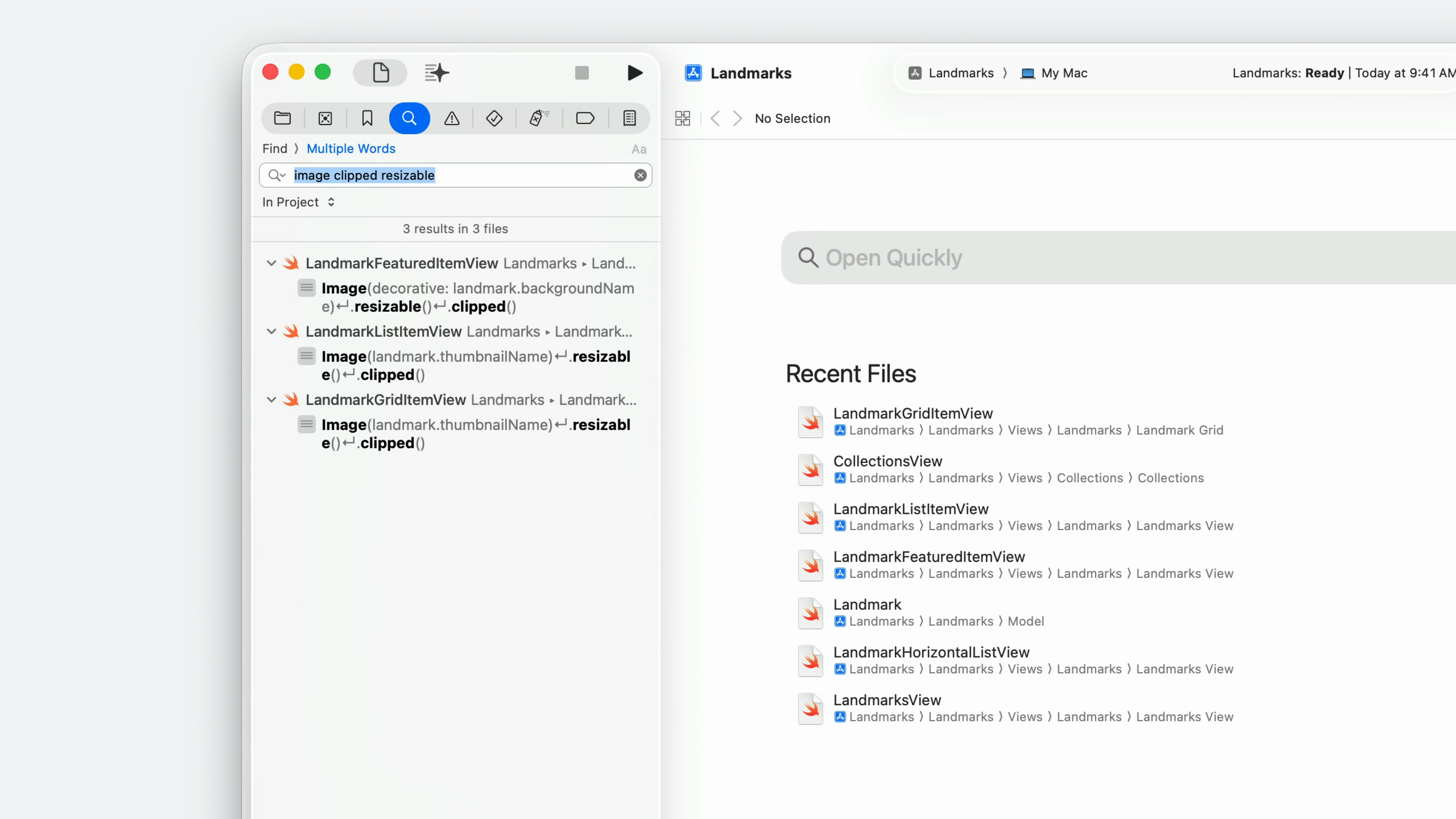The height and width of the screenshot is (819, 1456).
Task: Open the related items grid icon
Action: [x=682, y=118]
